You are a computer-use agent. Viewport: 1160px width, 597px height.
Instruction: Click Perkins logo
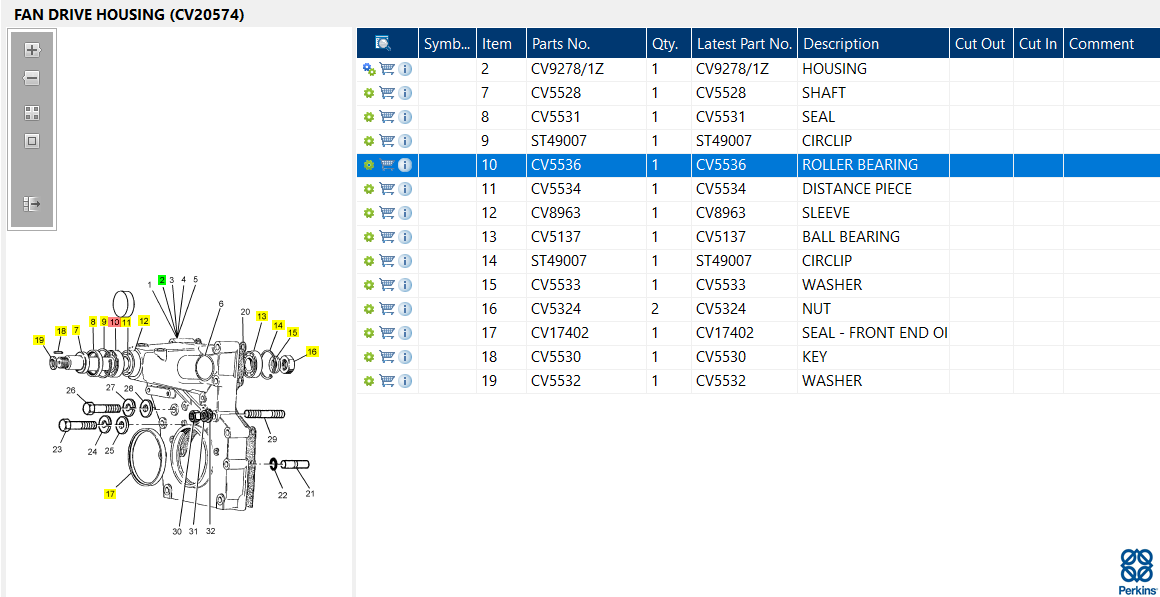click(x=1137, y=571)
